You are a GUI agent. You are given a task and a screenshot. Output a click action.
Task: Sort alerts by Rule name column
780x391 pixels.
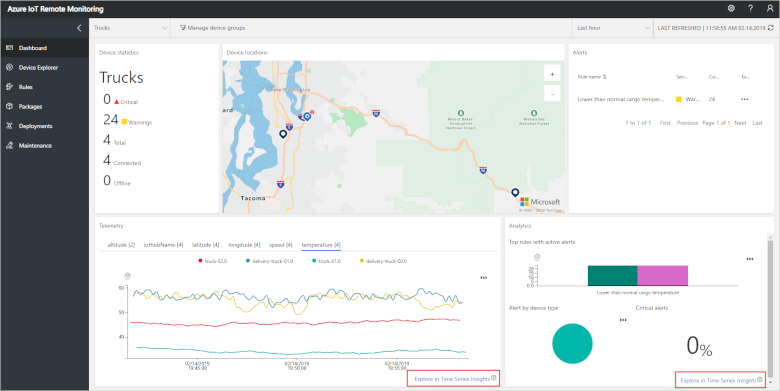click(592, 77)
